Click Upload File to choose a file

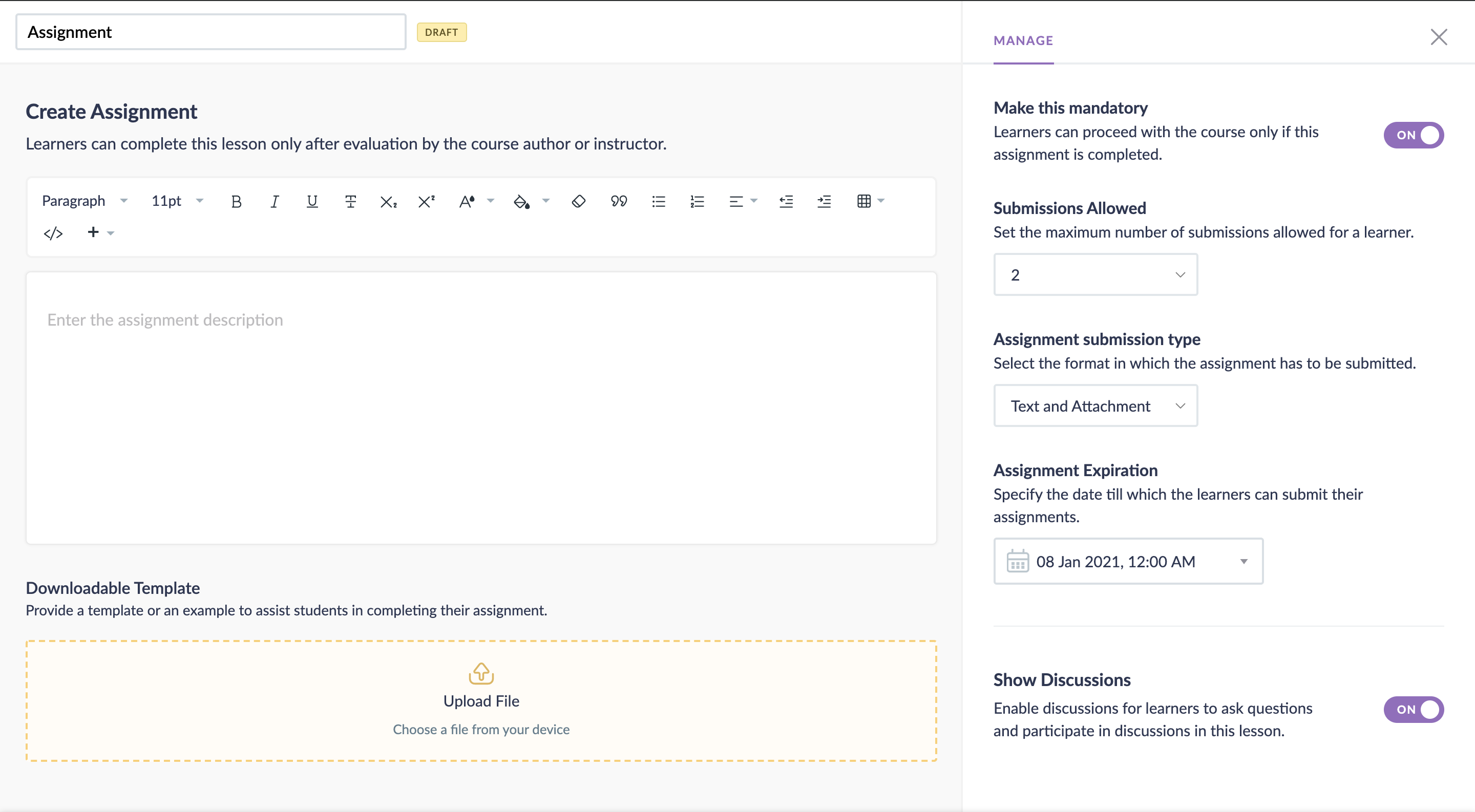(x=481, y=700)
